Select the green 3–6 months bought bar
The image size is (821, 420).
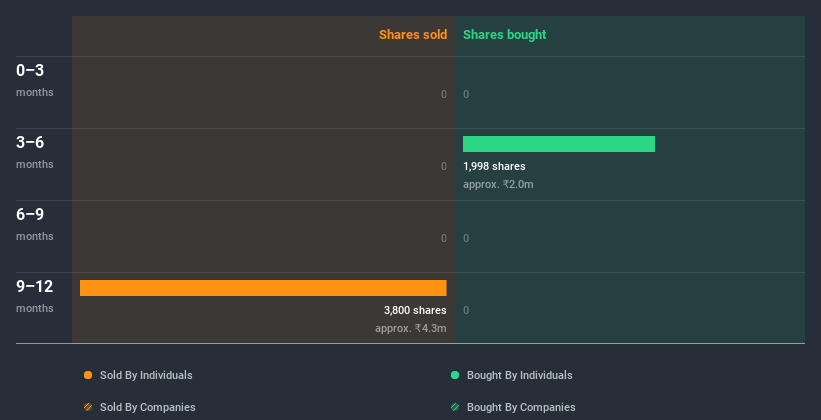pos(559,144)
